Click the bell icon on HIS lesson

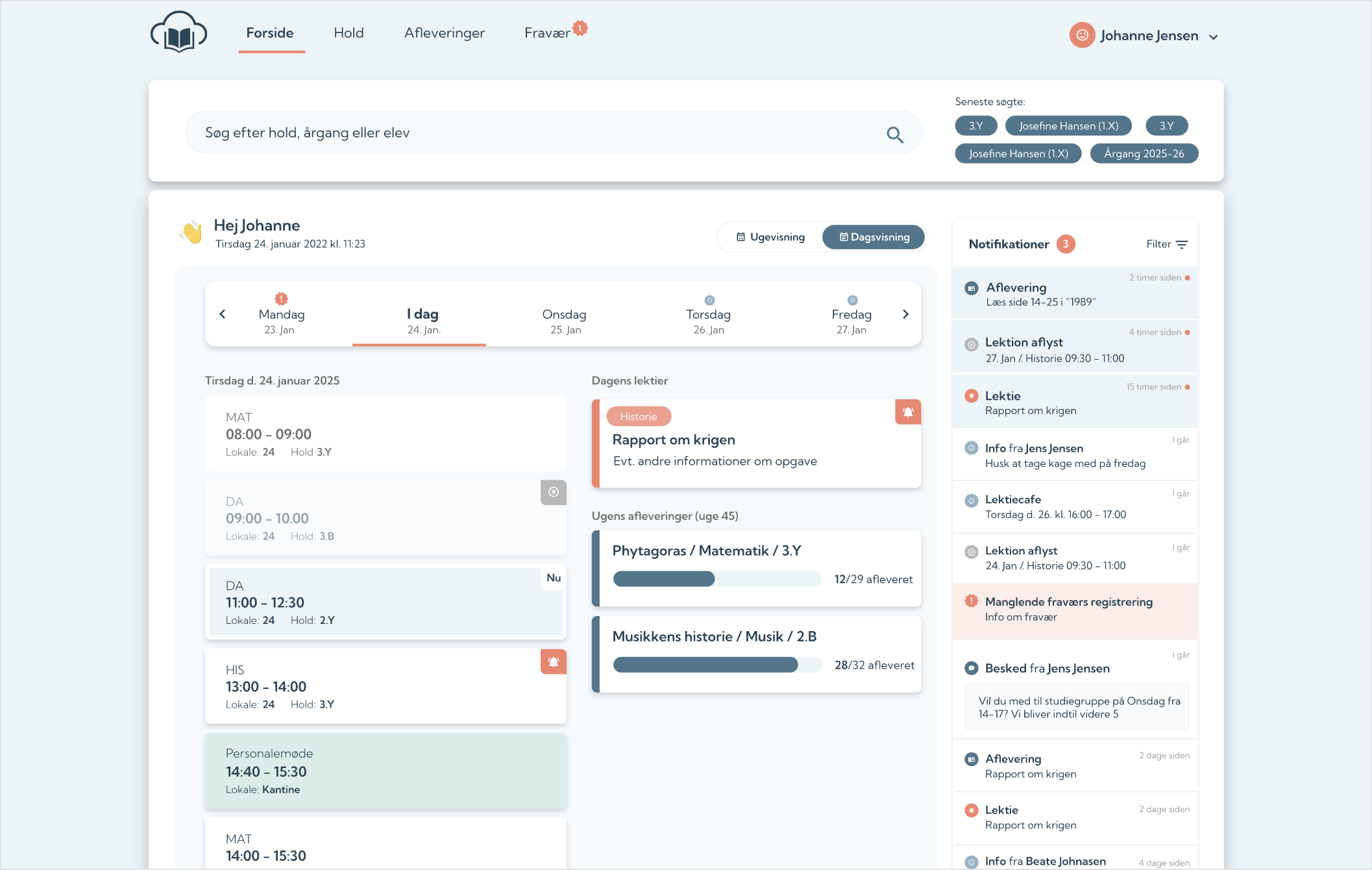point(554,662)
